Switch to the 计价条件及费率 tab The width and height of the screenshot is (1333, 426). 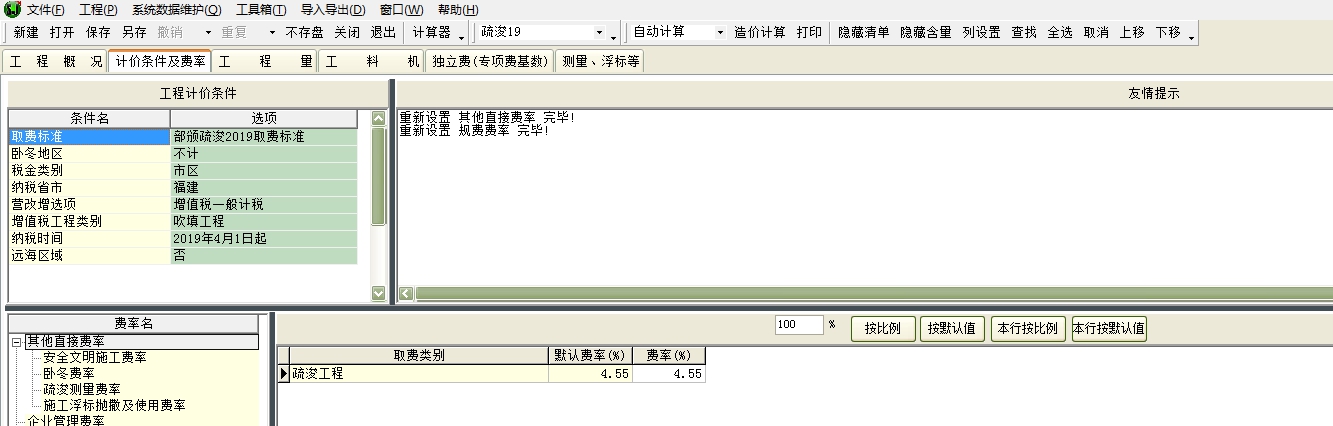[x=160, y=61]
